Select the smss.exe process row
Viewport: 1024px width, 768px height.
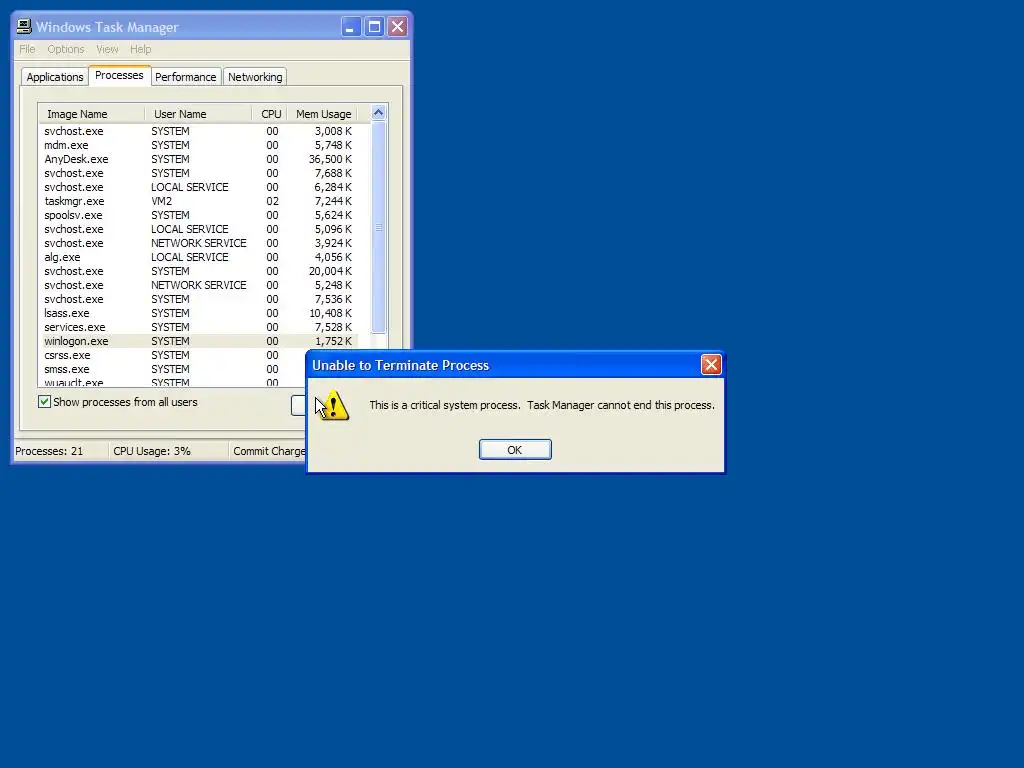172,369
